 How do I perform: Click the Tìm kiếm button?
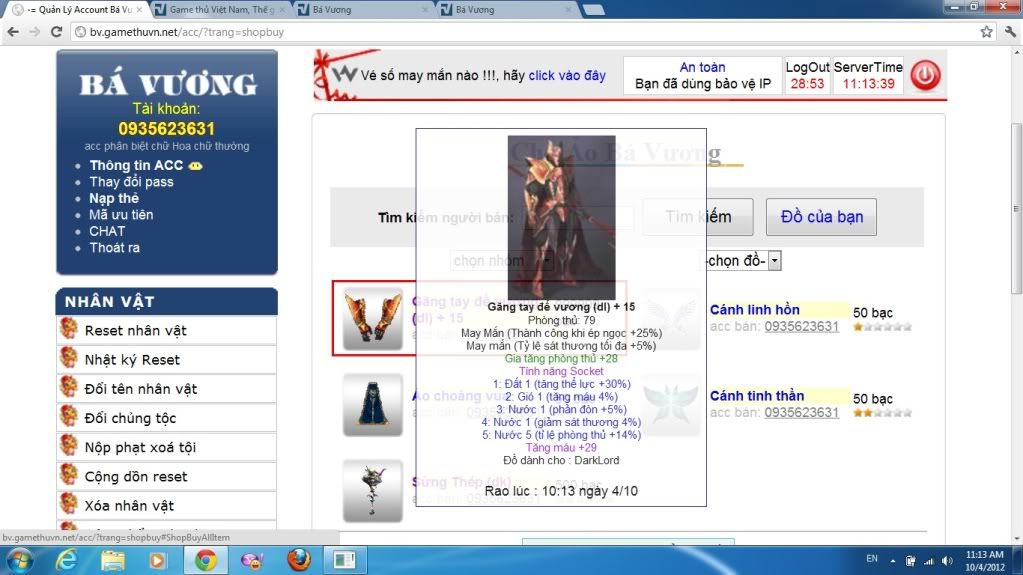pyautogui.click(x=698, y=217)
